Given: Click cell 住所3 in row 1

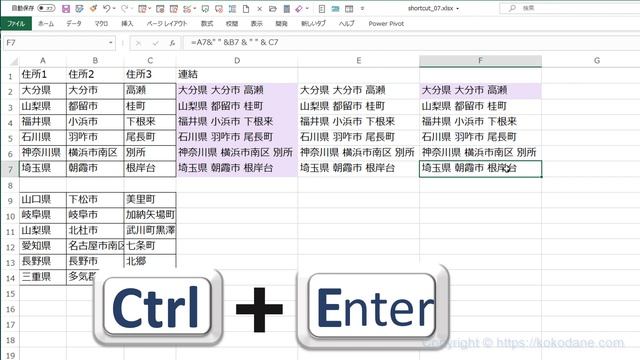Looking at the screenshot, I should 150,75.
